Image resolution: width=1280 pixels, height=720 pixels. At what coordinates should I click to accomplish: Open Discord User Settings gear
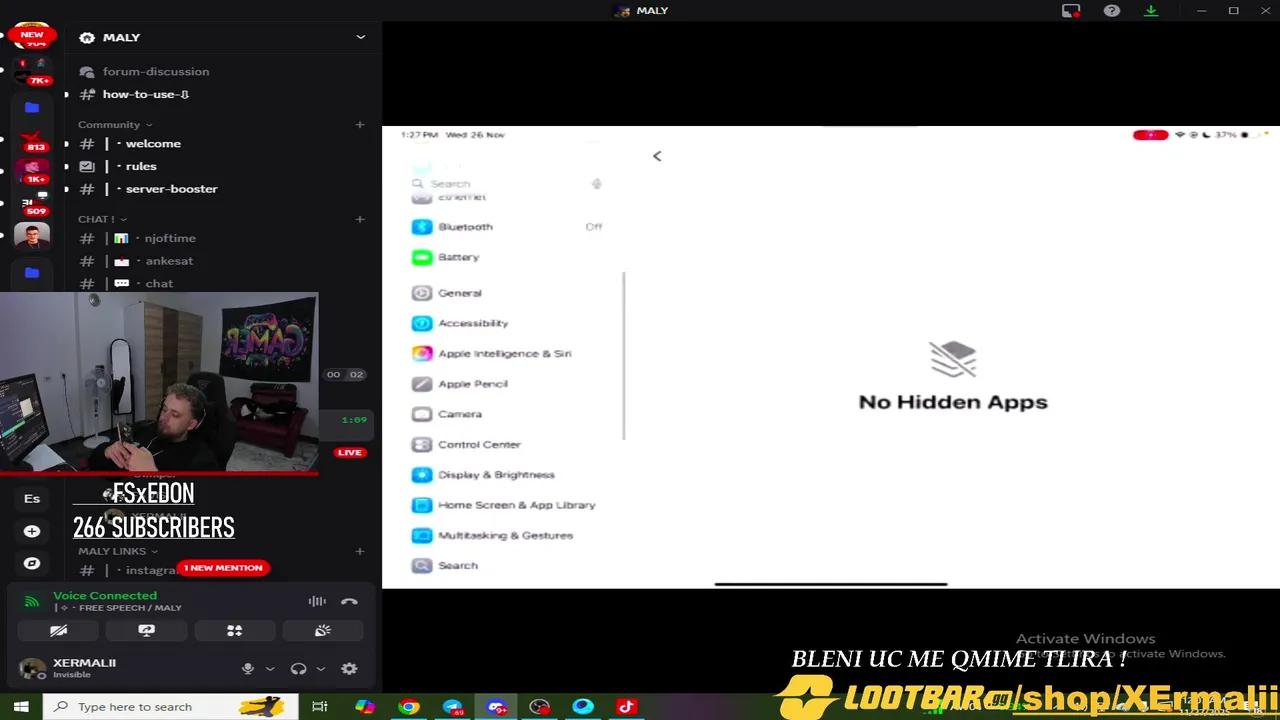click(349, 669)
